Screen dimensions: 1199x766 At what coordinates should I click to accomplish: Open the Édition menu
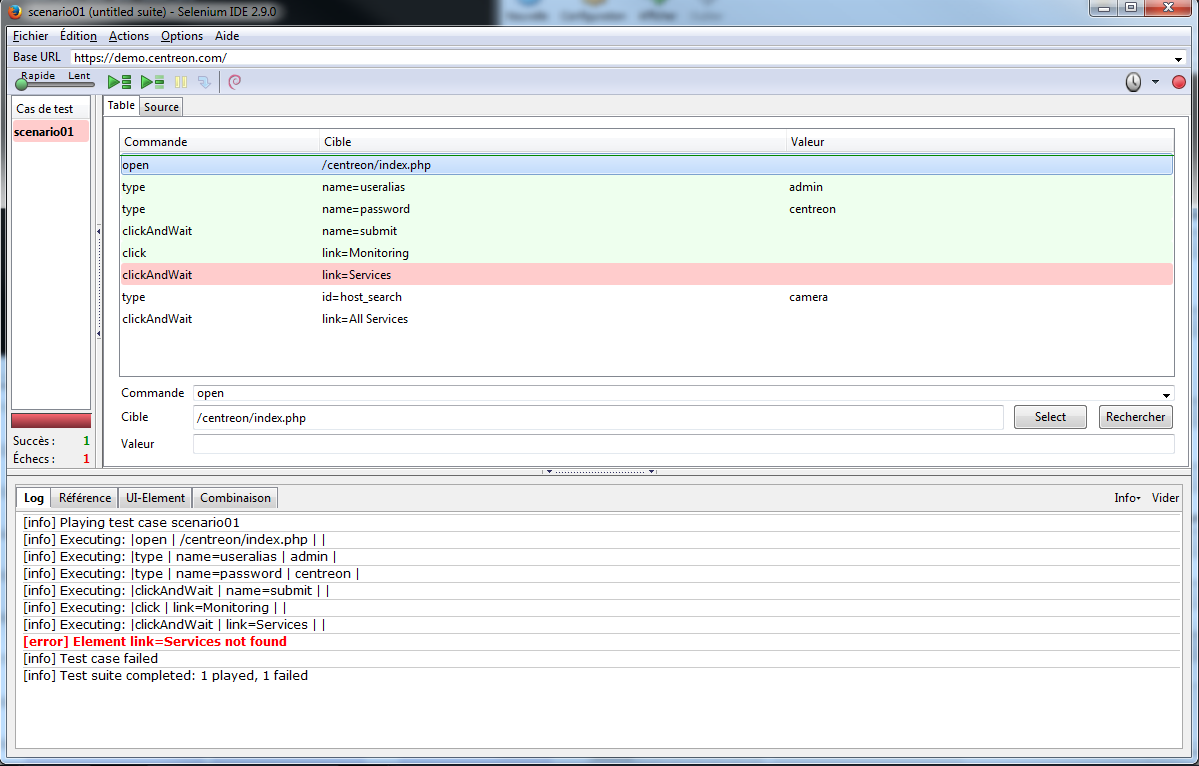tap(78, 36)
